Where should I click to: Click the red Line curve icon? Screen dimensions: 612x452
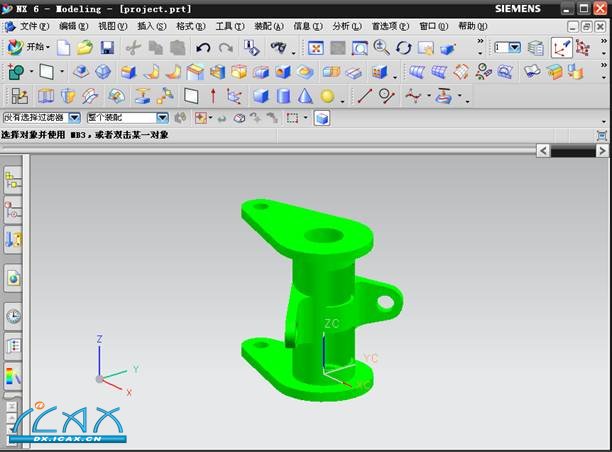tap(365, 96)
